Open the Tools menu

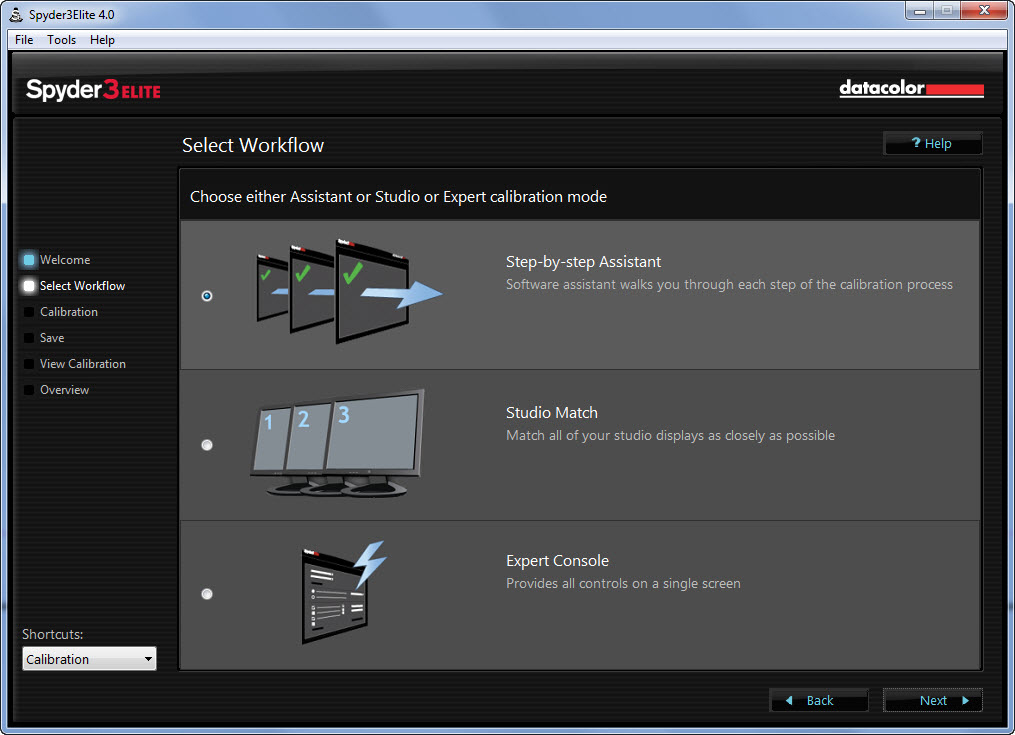point(61,40)
